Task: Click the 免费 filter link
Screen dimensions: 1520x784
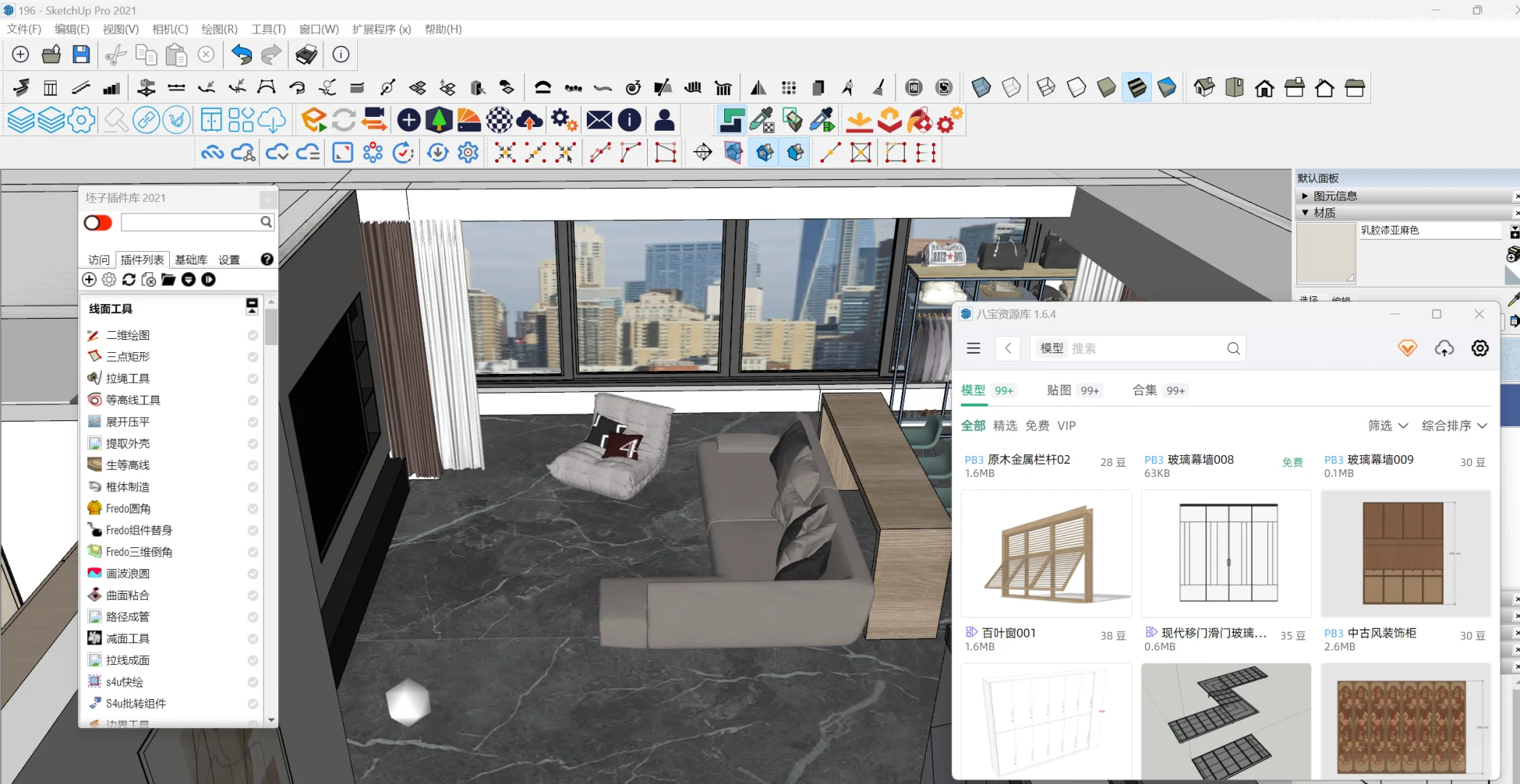Action: click(1037, 425)
